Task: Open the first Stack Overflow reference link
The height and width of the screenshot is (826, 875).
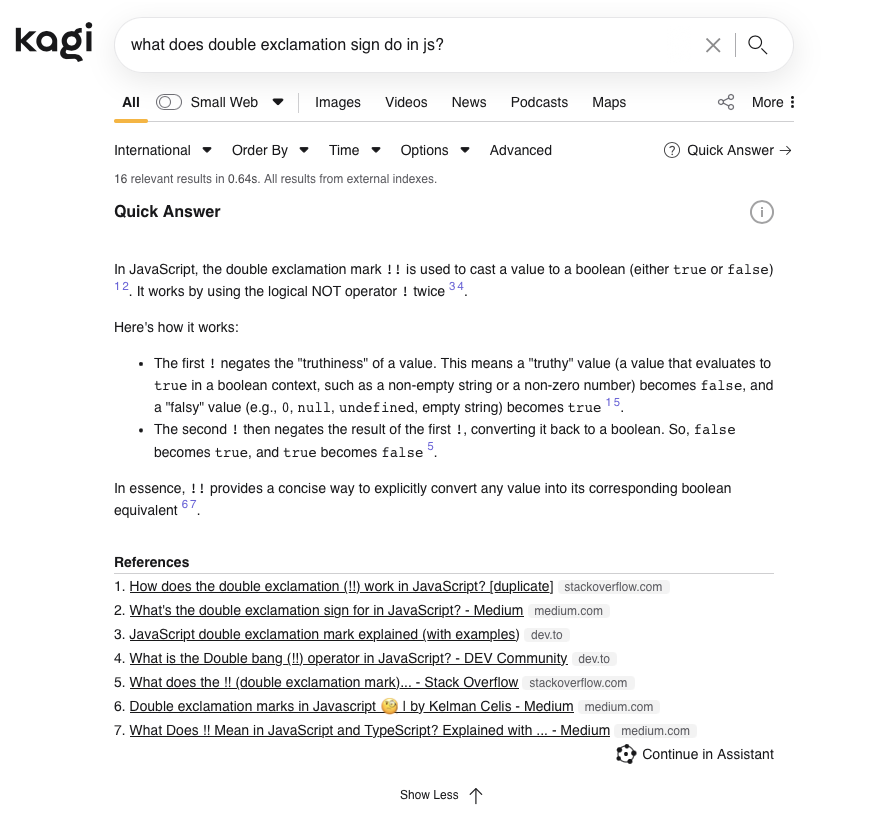Action: point(341,587)
